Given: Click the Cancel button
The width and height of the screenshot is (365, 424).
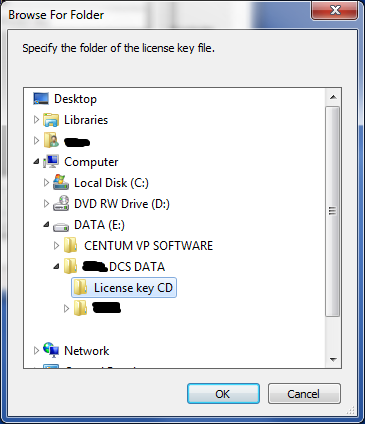Looking at the screenshot, I should tap(304, 394).
